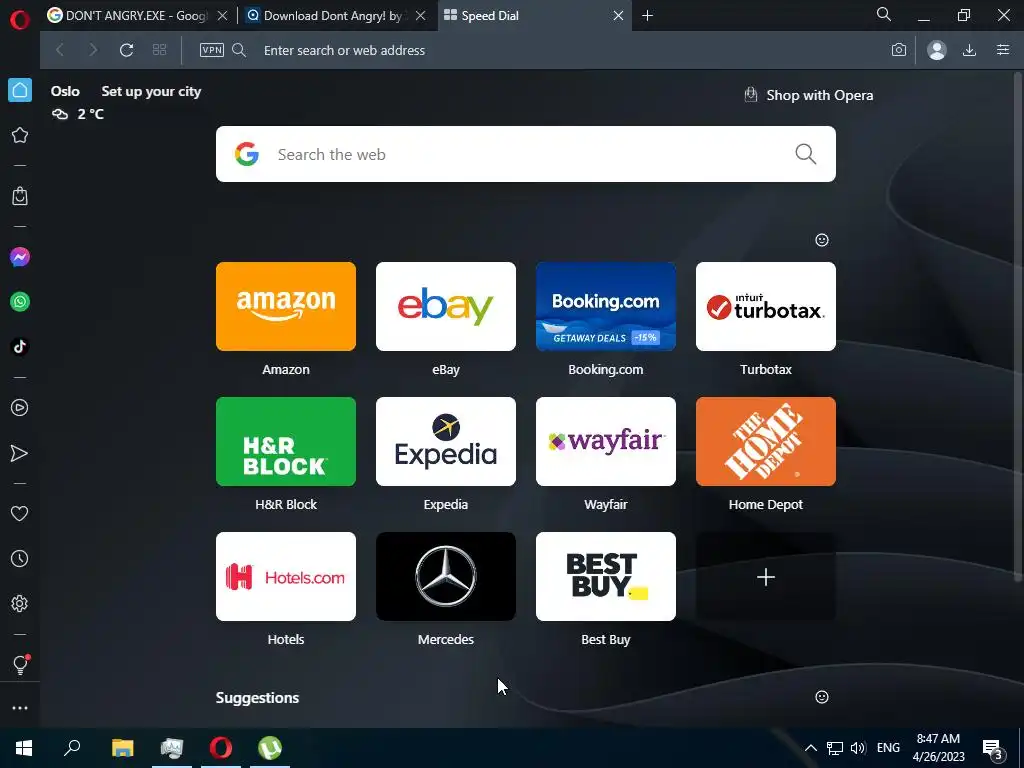Open My Flow arrow icon in sidebar
The height and width of the screenshot is (768, 1024).
(x=20, y=453)
